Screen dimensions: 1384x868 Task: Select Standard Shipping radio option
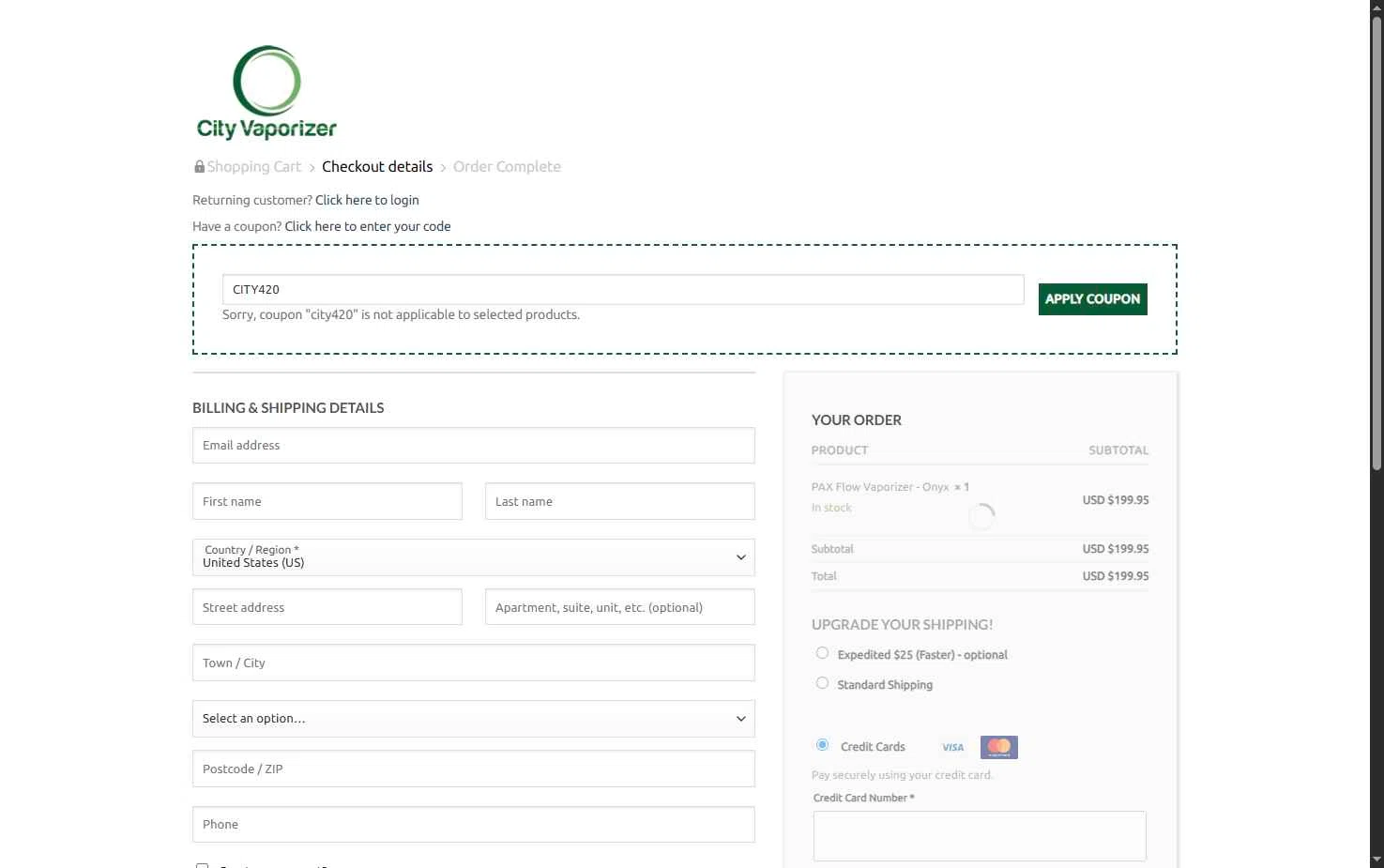point(822,683)
